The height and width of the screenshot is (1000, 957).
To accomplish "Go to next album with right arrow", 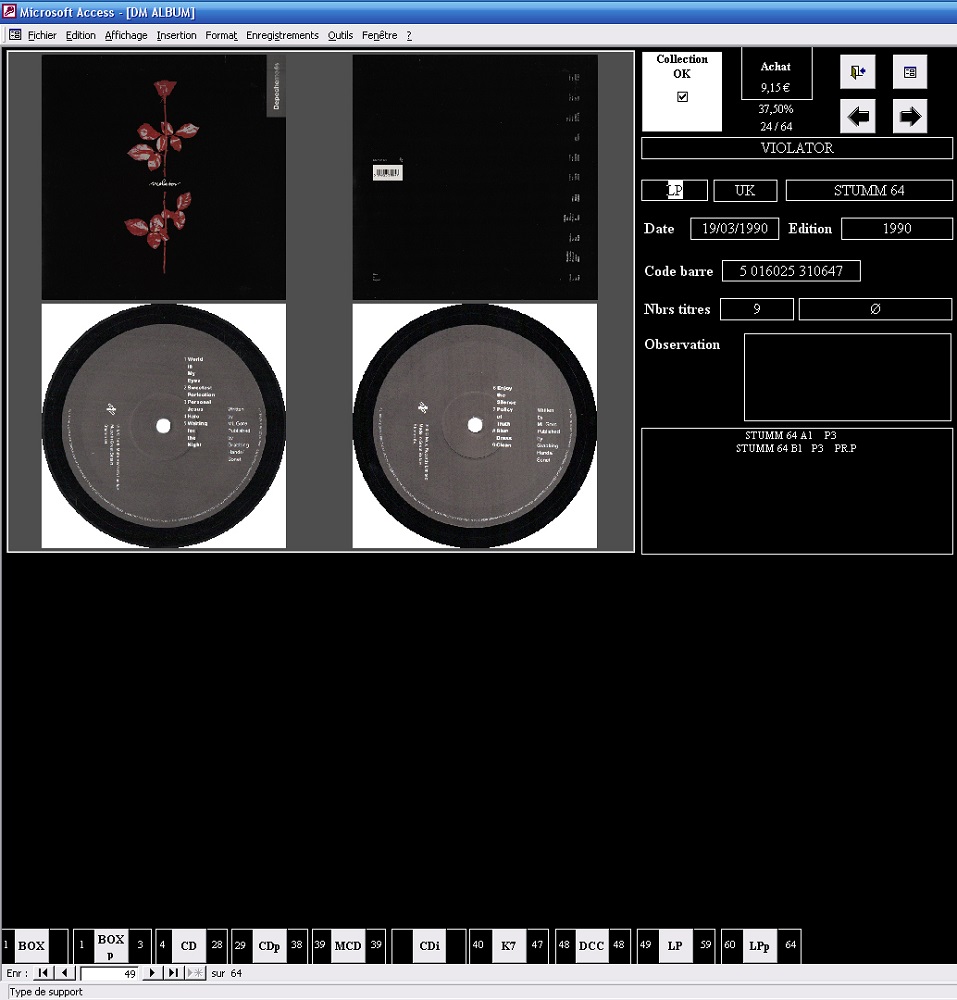I will click(x=910, y=116).
